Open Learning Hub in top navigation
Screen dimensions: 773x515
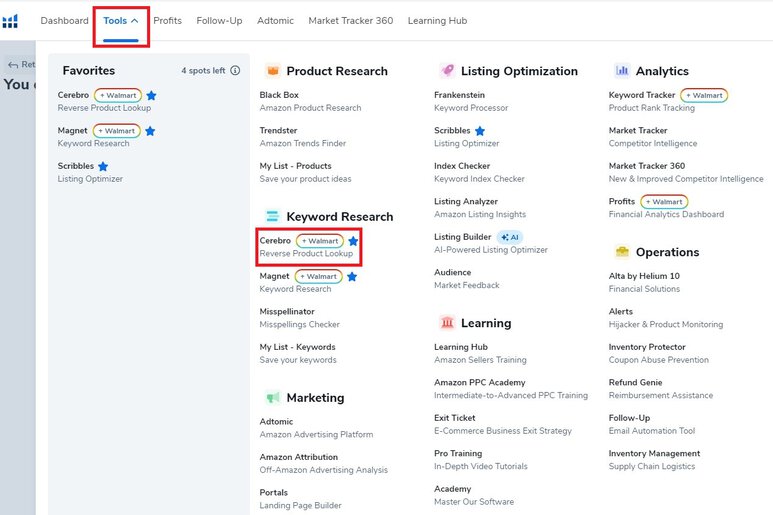[x=437, y=21]
